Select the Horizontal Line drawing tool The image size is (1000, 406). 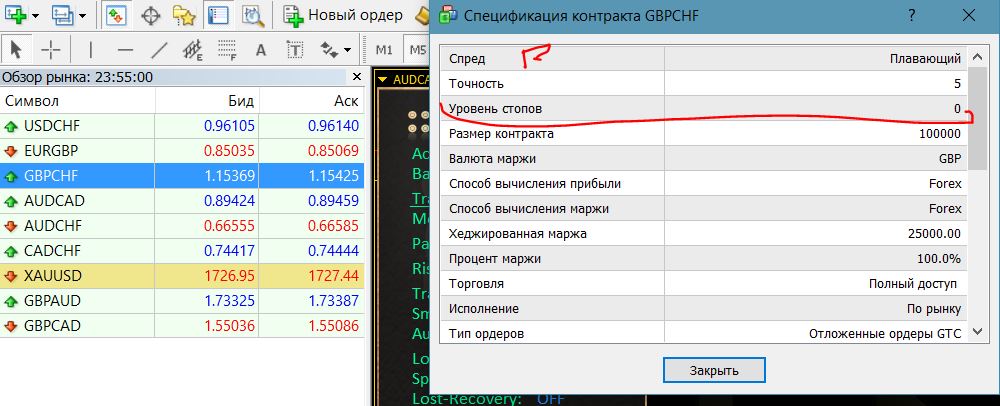(126, 50)
